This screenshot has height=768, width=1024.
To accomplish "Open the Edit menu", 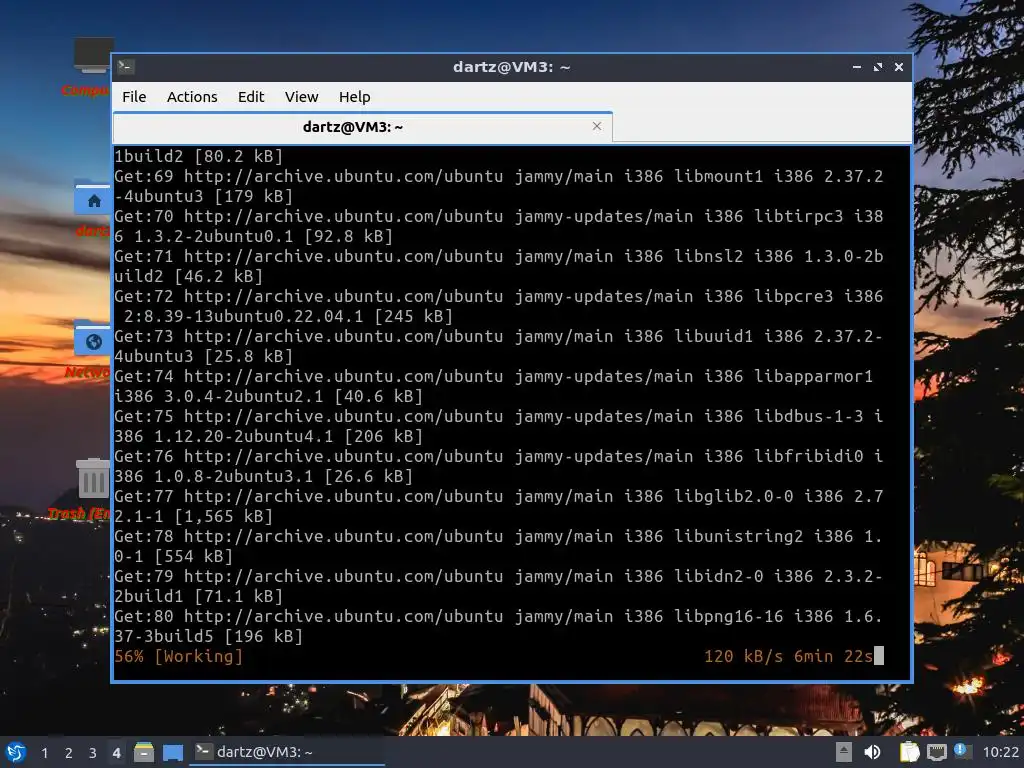I will [251, 97].
